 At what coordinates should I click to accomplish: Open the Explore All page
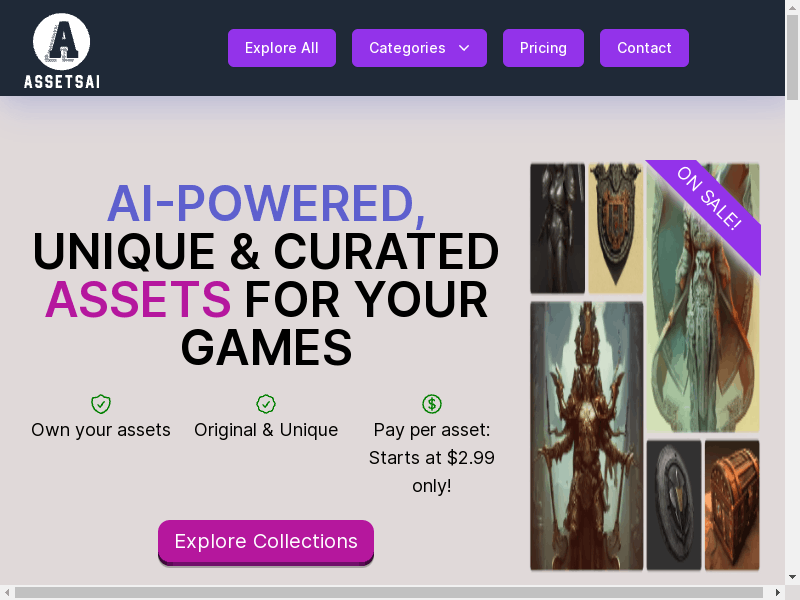(x=282, y=48)
